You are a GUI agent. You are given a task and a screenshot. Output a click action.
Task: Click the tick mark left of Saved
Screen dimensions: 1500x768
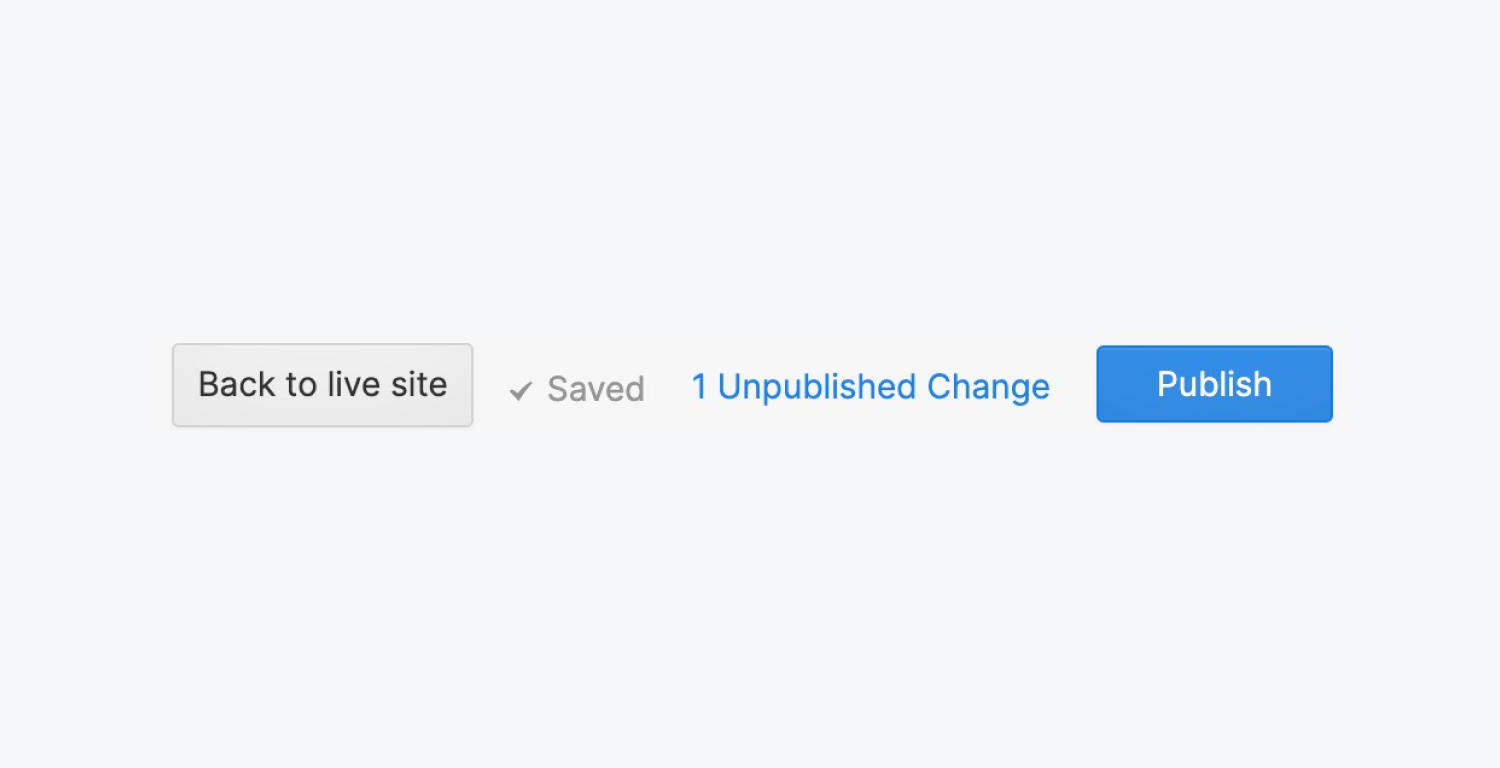520,391
